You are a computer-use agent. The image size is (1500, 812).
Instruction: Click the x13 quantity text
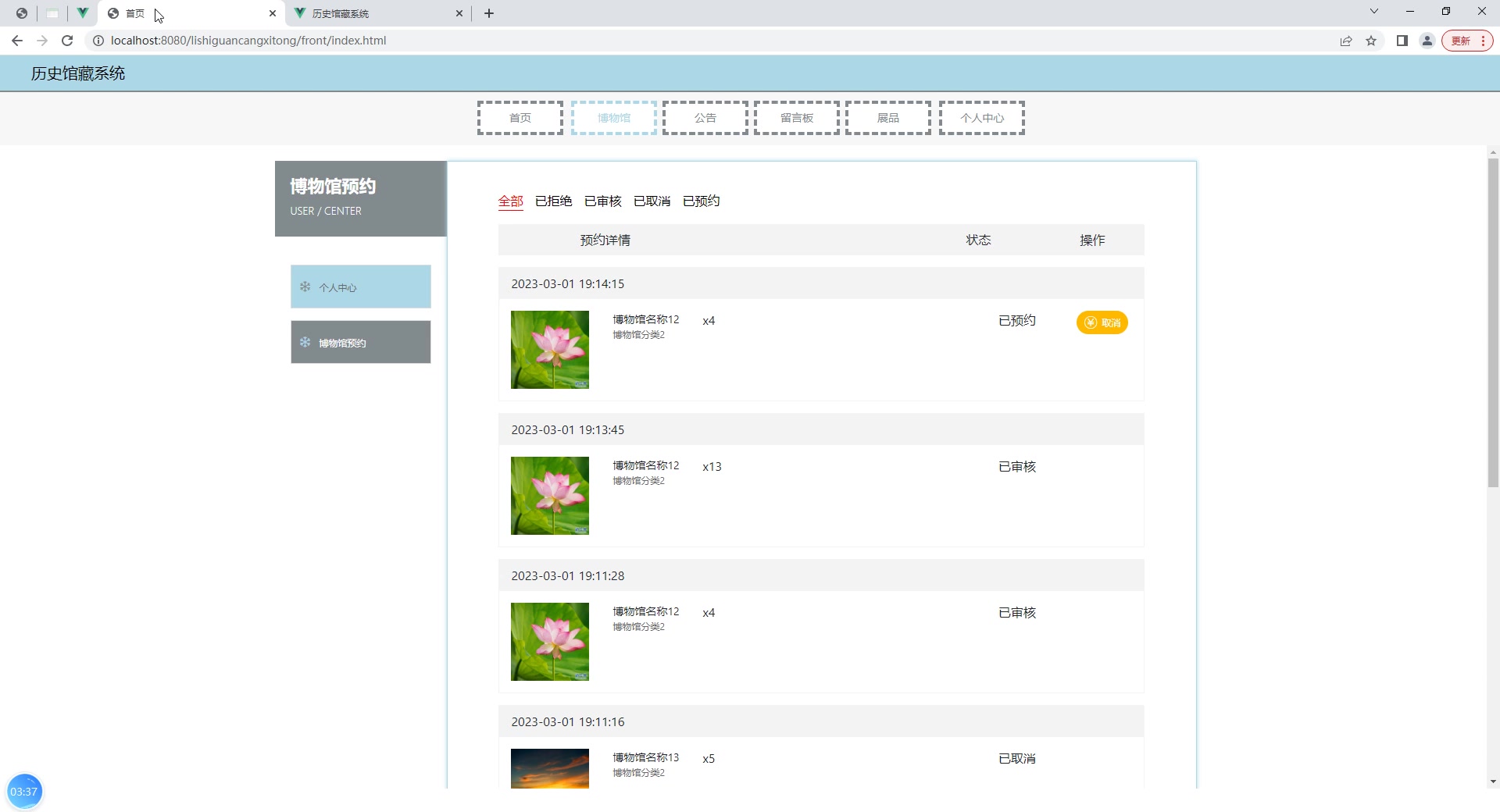(712, 467)
